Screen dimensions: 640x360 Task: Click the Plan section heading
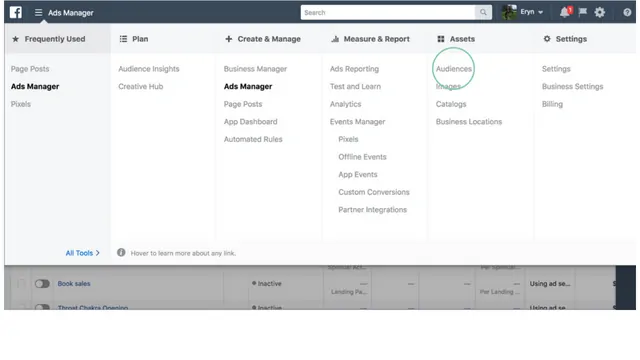134,39
